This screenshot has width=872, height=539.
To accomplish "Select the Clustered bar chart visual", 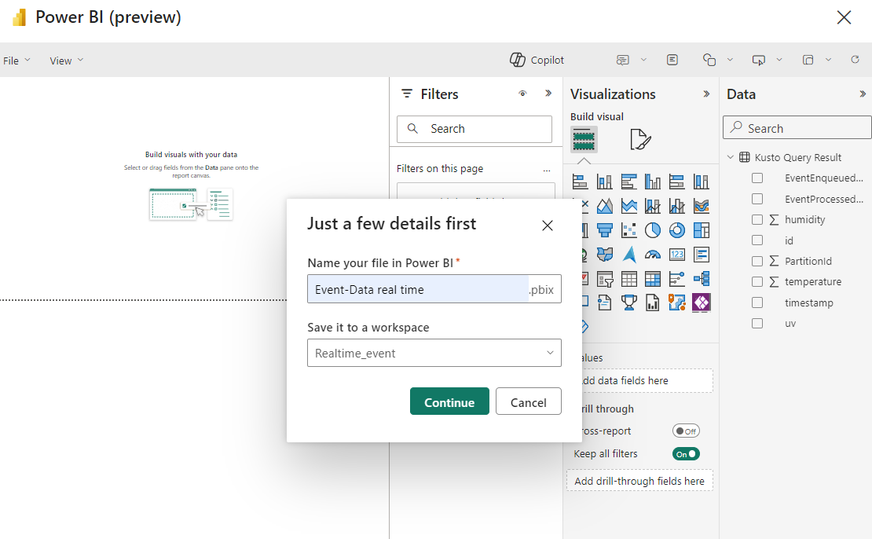I will [x=628, y=181].
